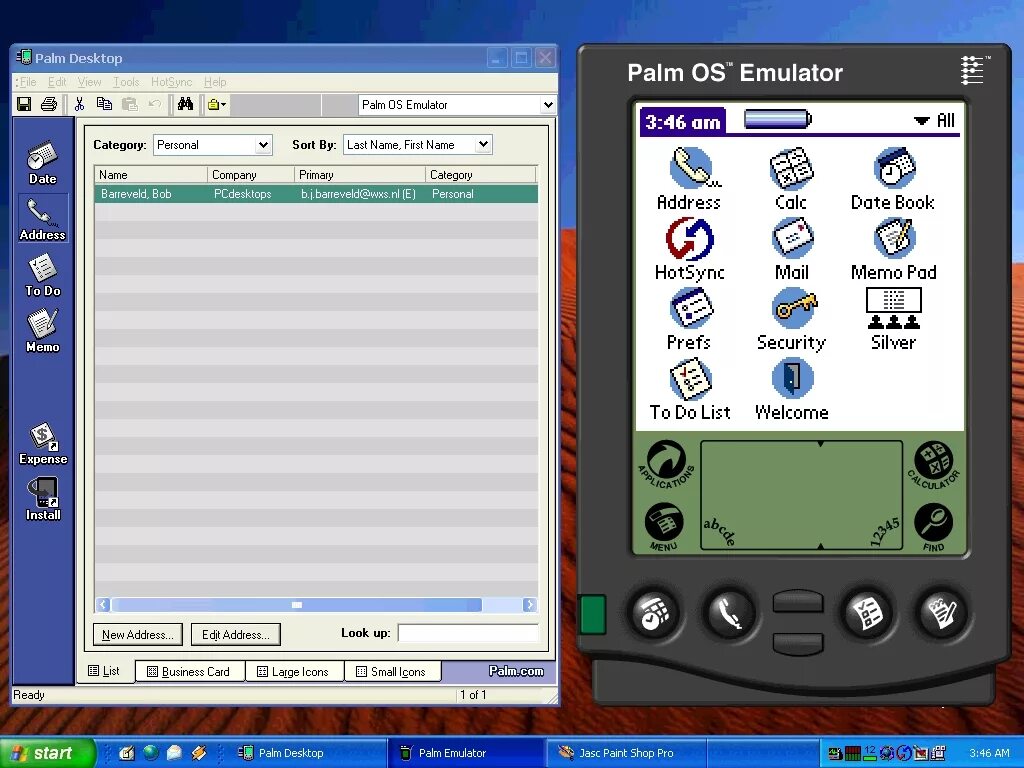Screen dimensions: 1024x768
Task: Click the Cut scissors icon
Action: (x=80, y=104)
